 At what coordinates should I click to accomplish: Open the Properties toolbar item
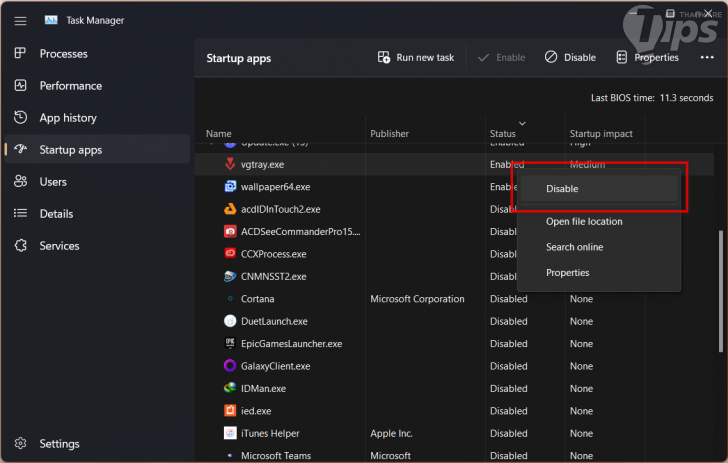(x=647, y=58)
